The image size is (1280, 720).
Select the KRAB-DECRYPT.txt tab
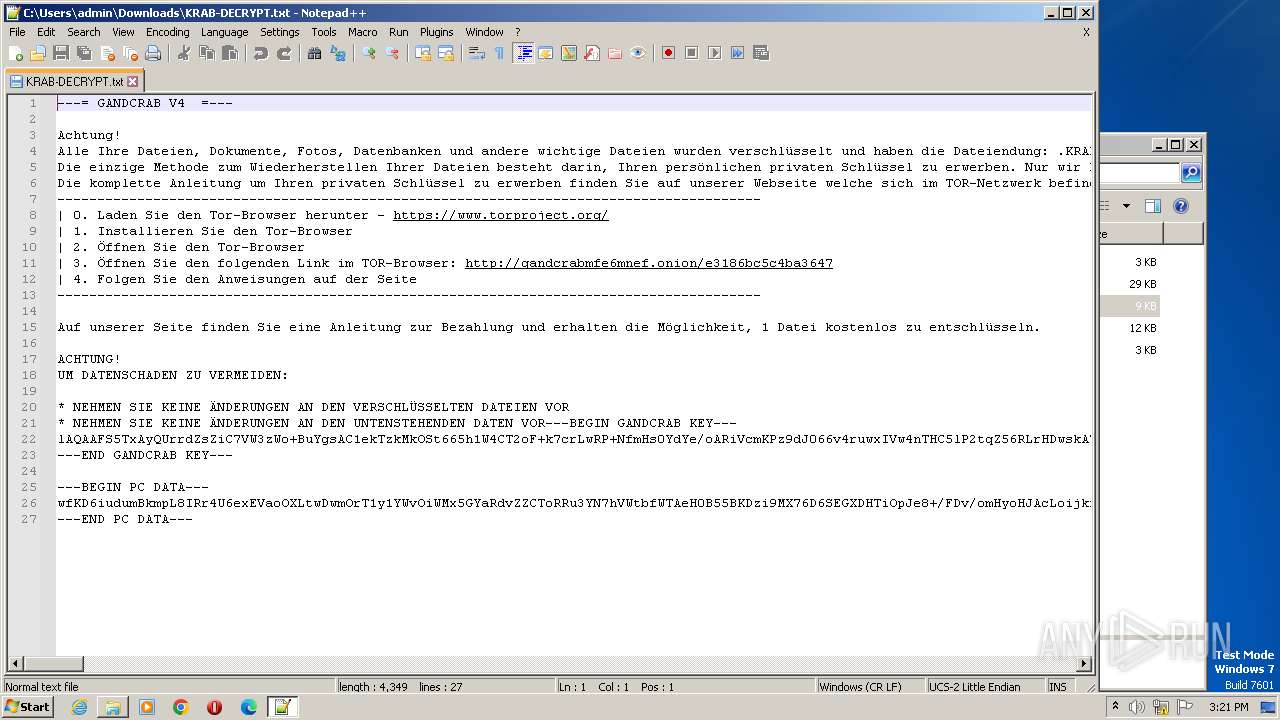click(x=75, y=81)
